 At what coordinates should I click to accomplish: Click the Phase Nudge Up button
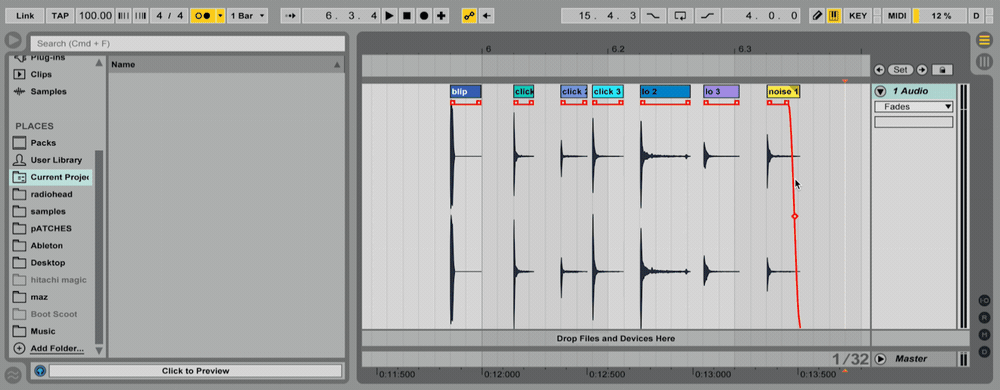(140, 16)
